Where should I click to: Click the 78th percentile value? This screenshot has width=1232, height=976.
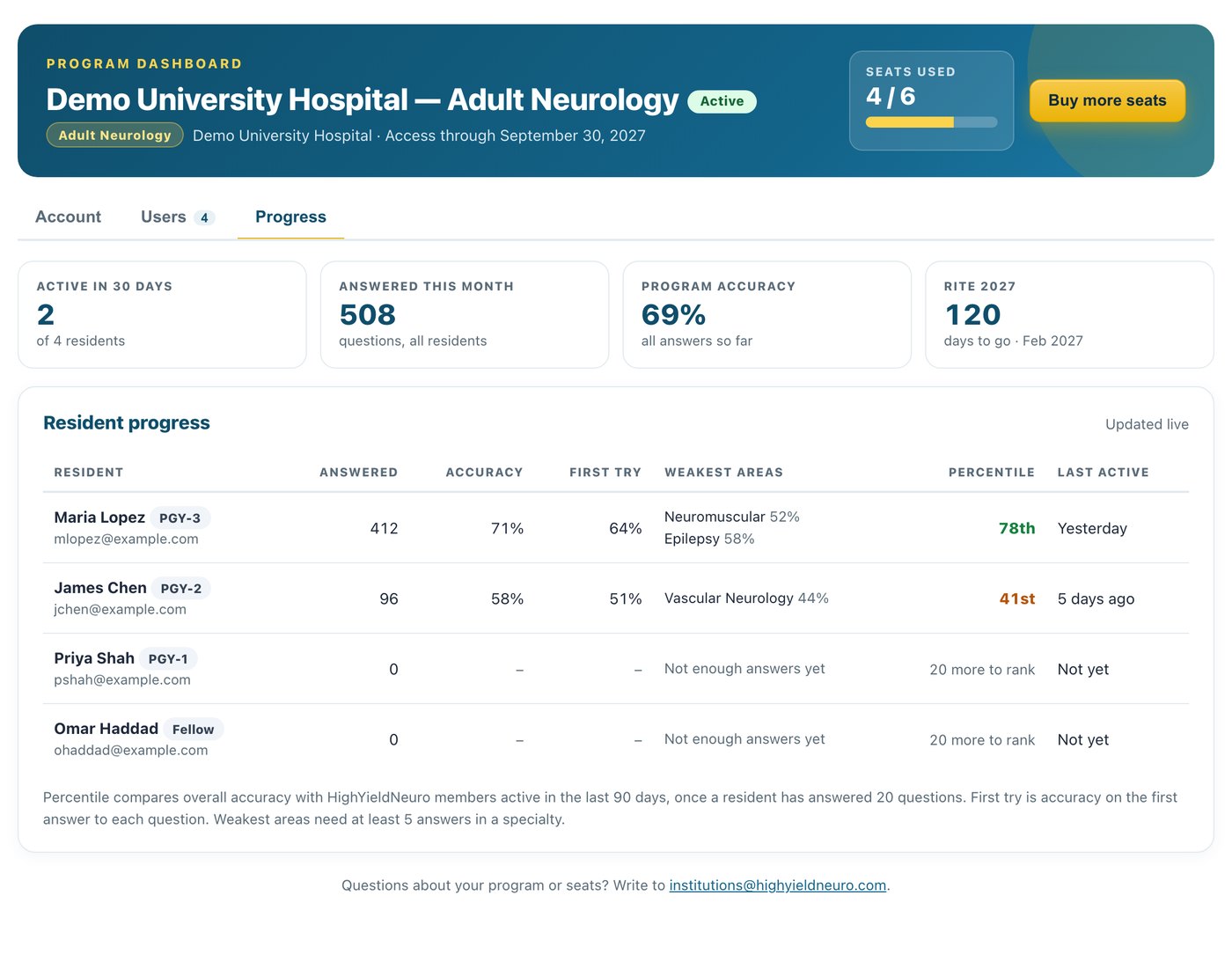tap(1017, 528)
